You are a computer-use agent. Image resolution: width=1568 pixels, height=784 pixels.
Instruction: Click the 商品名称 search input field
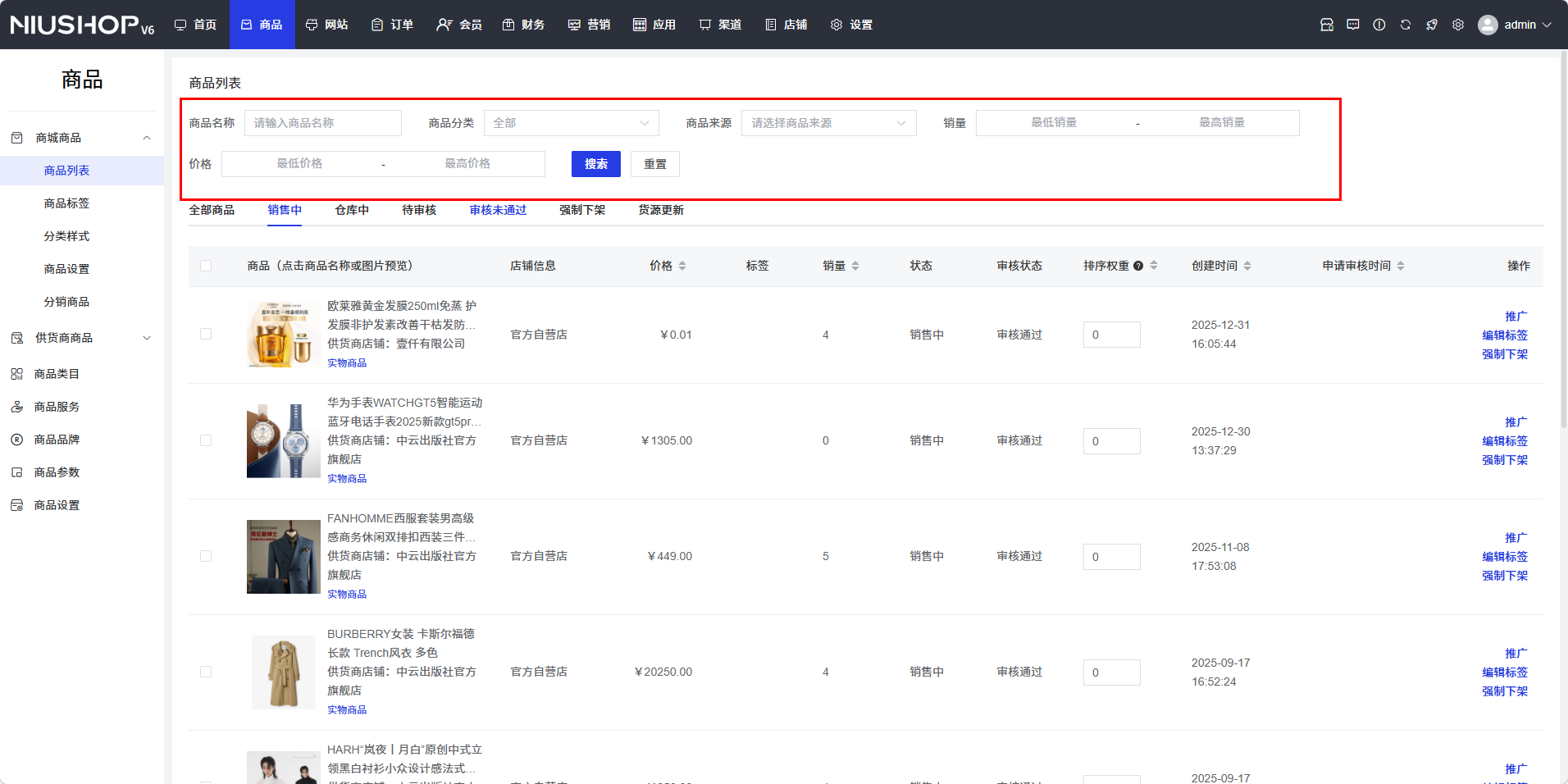pyautogui.click(x=322, y=123)
